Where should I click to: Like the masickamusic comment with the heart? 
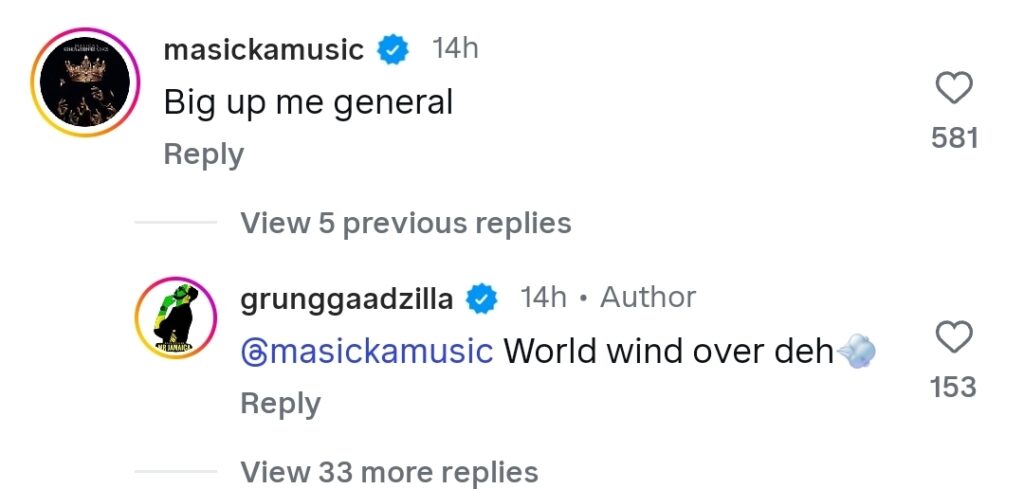954,89
